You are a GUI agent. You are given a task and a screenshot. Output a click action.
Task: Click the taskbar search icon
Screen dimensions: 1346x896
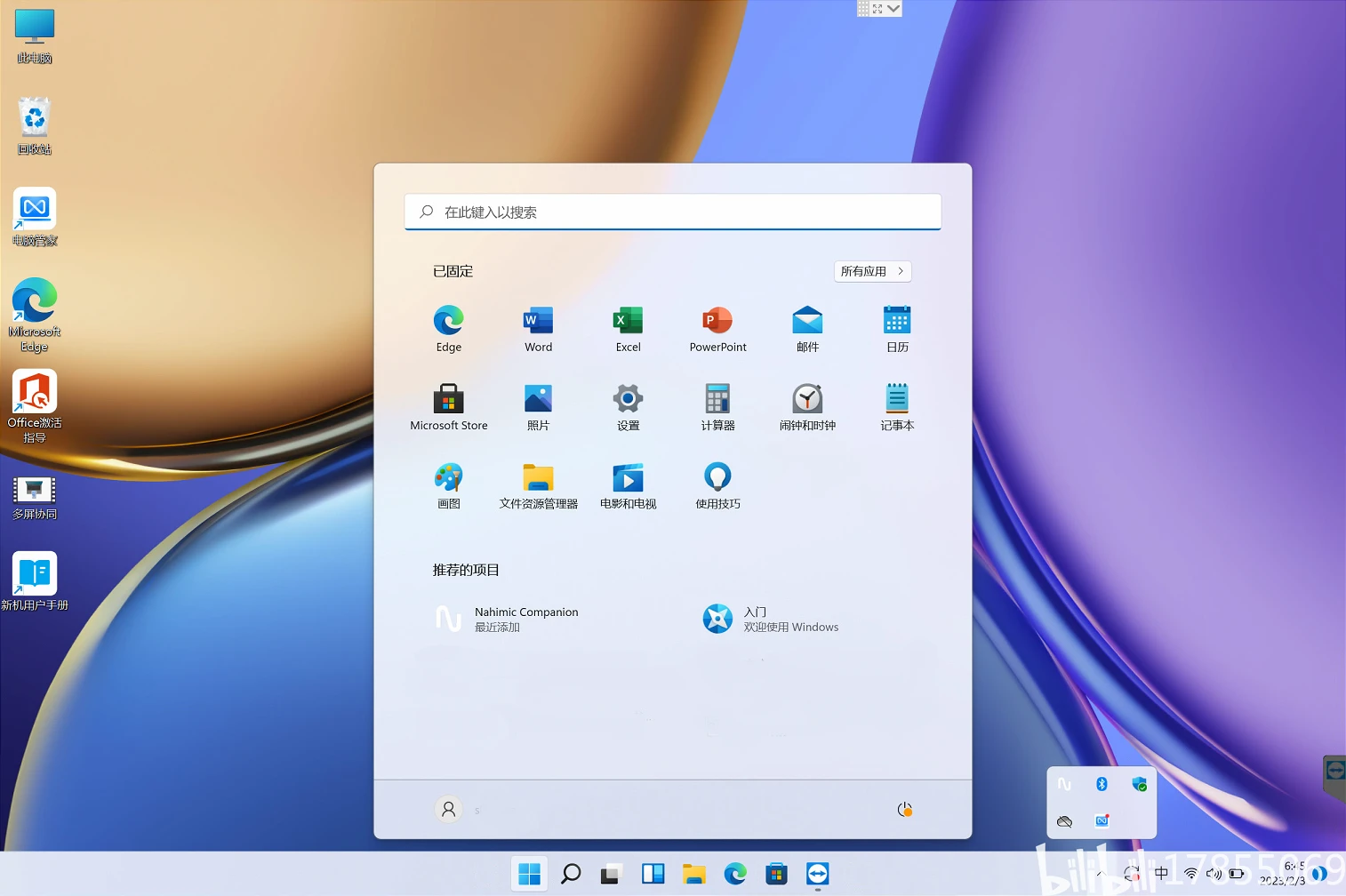(571, 874)
